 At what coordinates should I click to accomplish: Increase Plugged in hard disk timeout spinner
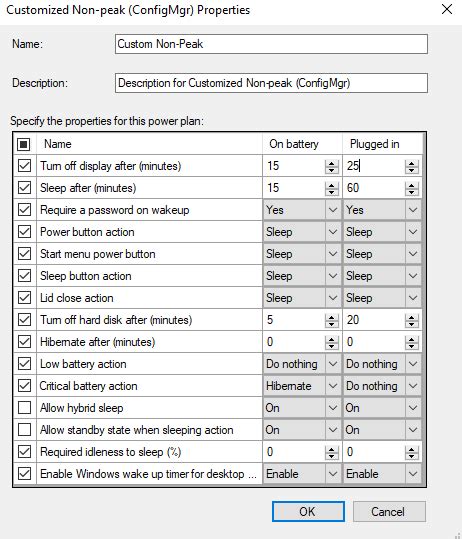(411, 317)
